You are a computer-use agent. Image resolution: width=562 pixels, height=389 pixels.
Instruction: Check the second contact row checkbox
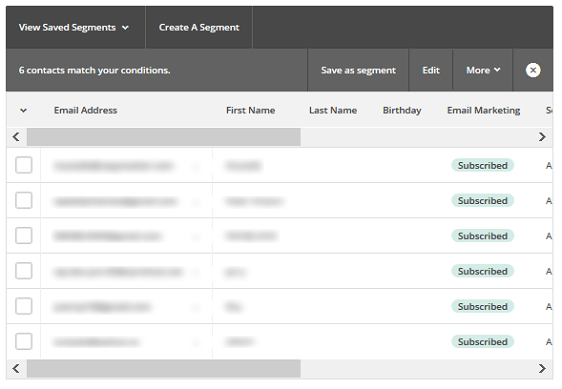point(24,200)
